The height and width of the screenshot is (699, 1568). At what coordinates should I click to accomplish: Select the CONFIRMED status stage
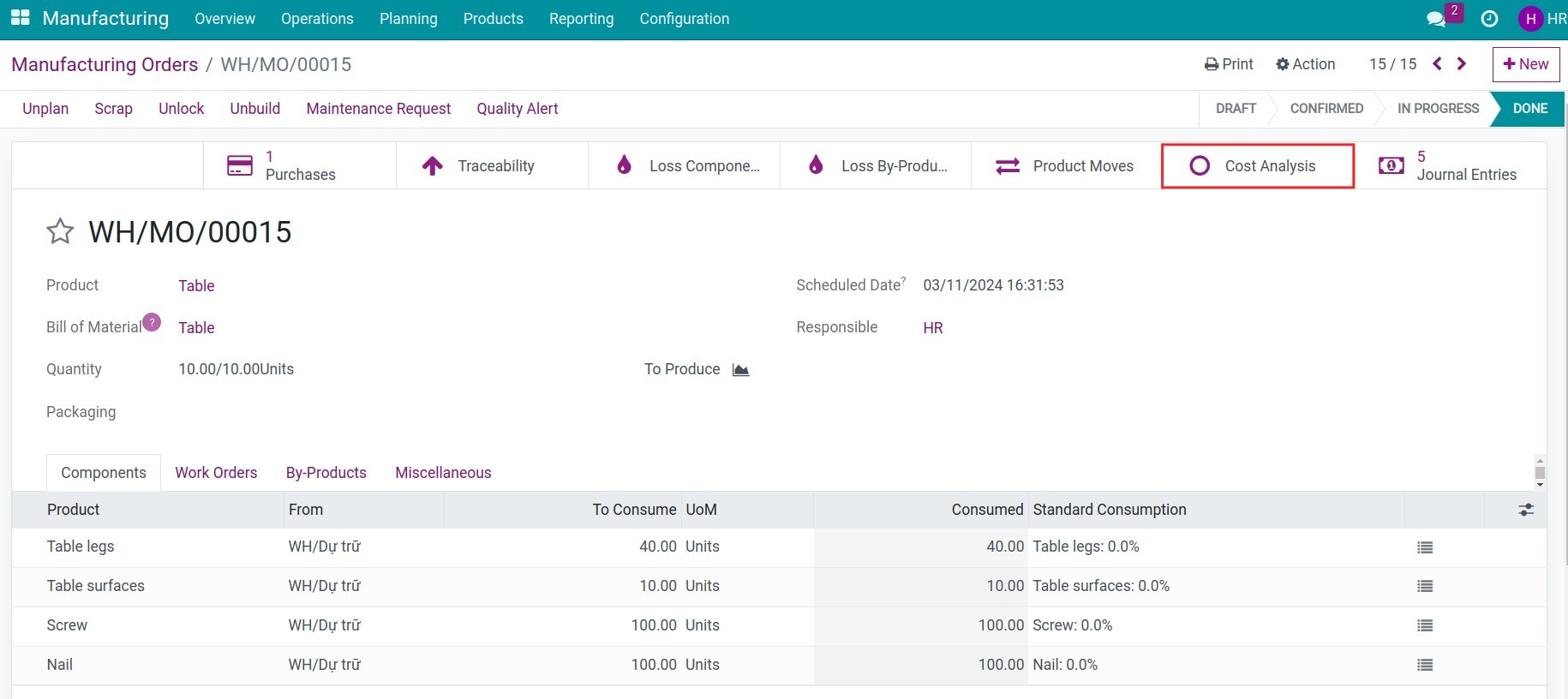[x=1326, y=109]
